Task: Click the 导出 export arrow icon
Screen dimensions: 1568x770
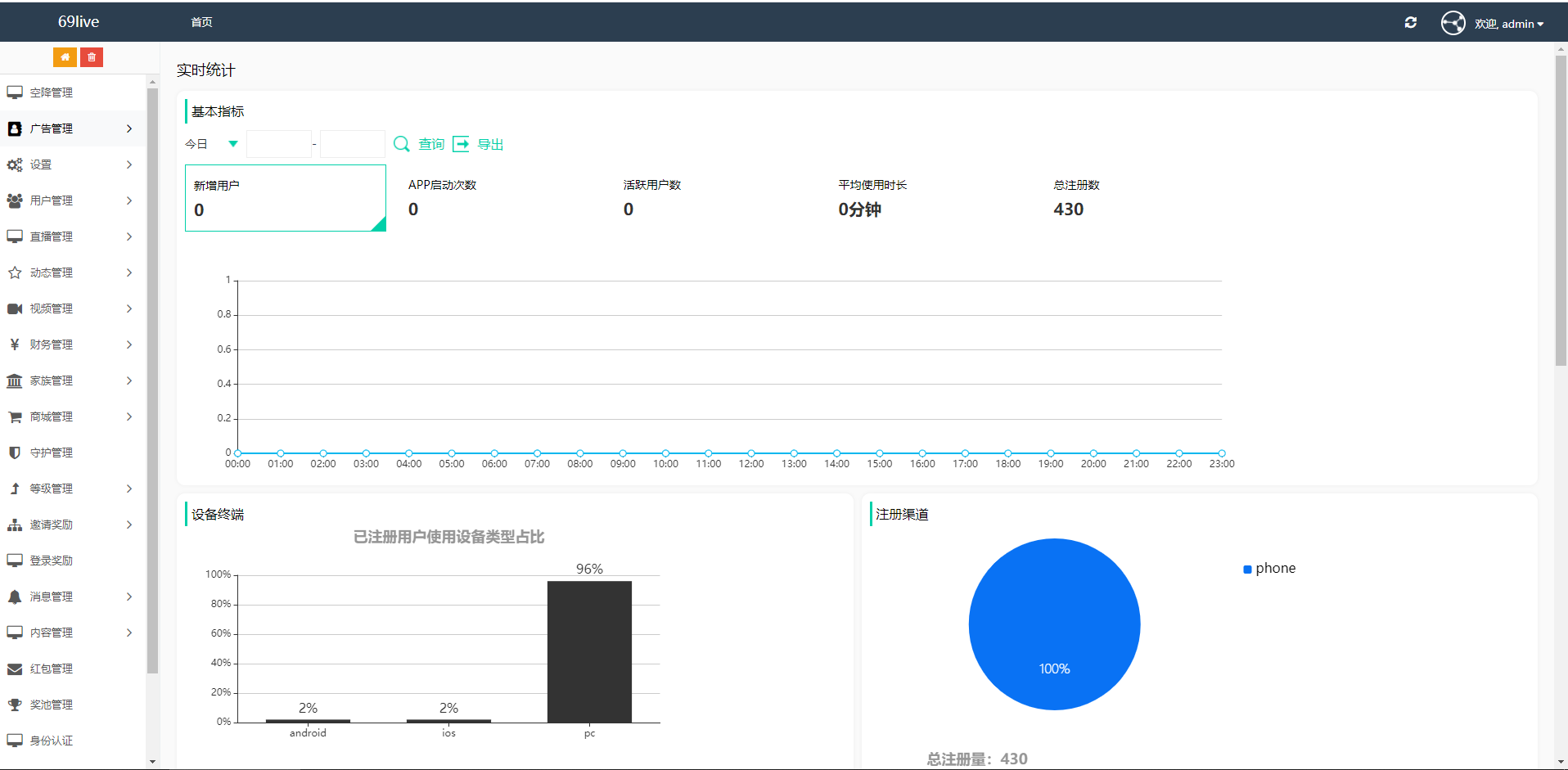Action: (x=462, y=144)
